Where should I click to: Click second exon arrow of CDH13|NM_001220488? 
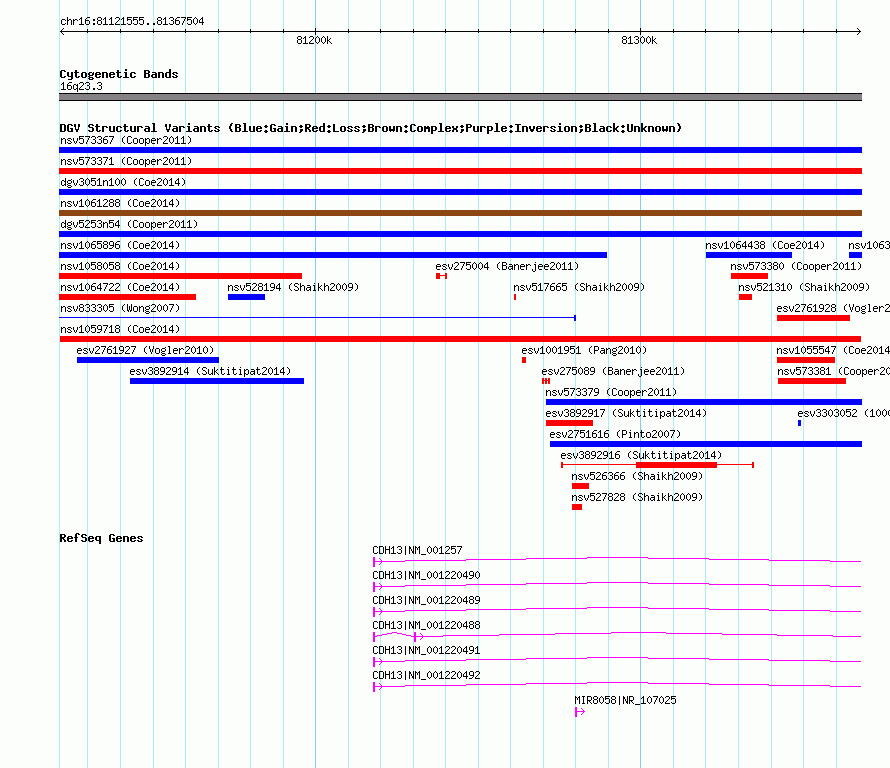coord(418,637)
